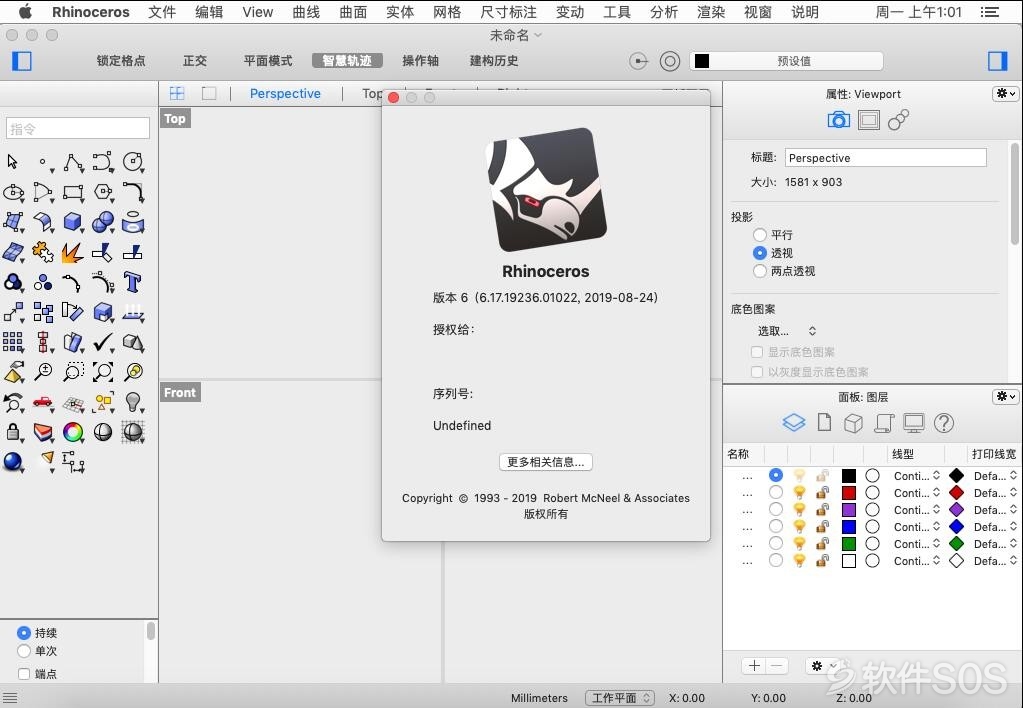Open the Apple menu
1023x708 pixels.
coord(25,12)
